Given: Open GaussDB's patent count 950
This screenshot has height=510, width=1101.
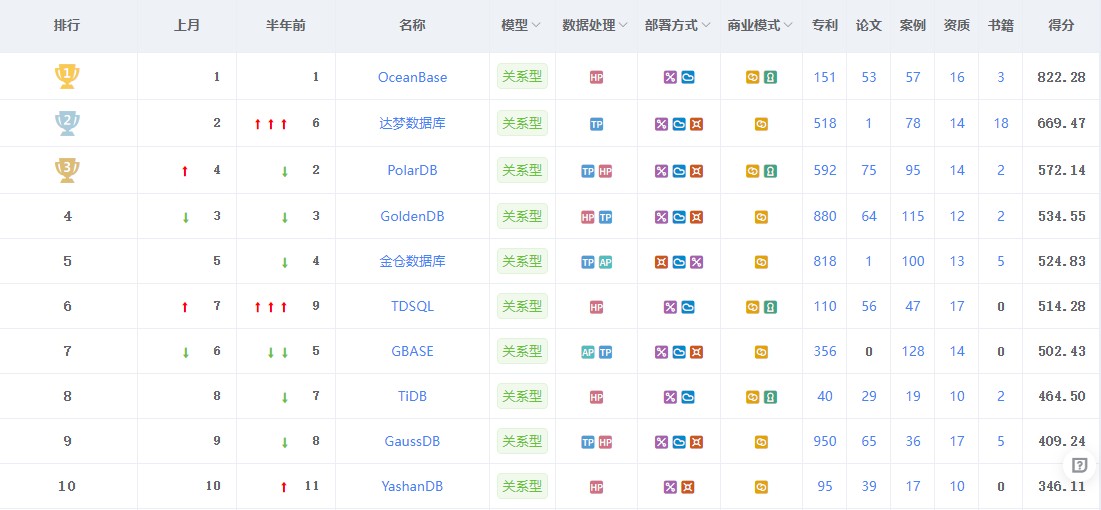Looking at the screenshot, I should 825,441.
